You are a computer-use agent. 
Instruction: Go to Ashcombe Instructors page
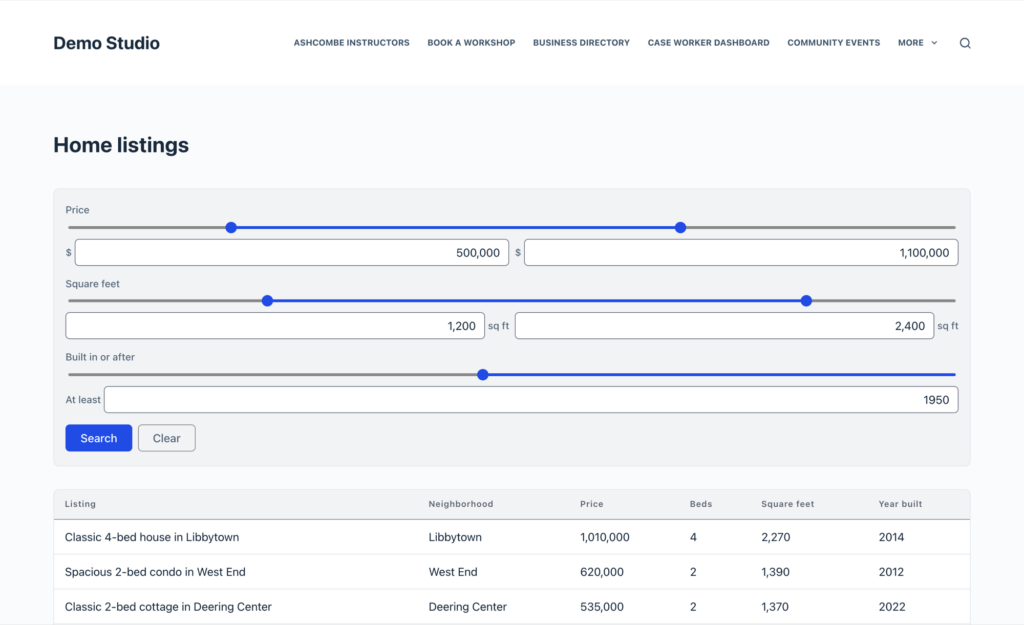click(351, 42)
